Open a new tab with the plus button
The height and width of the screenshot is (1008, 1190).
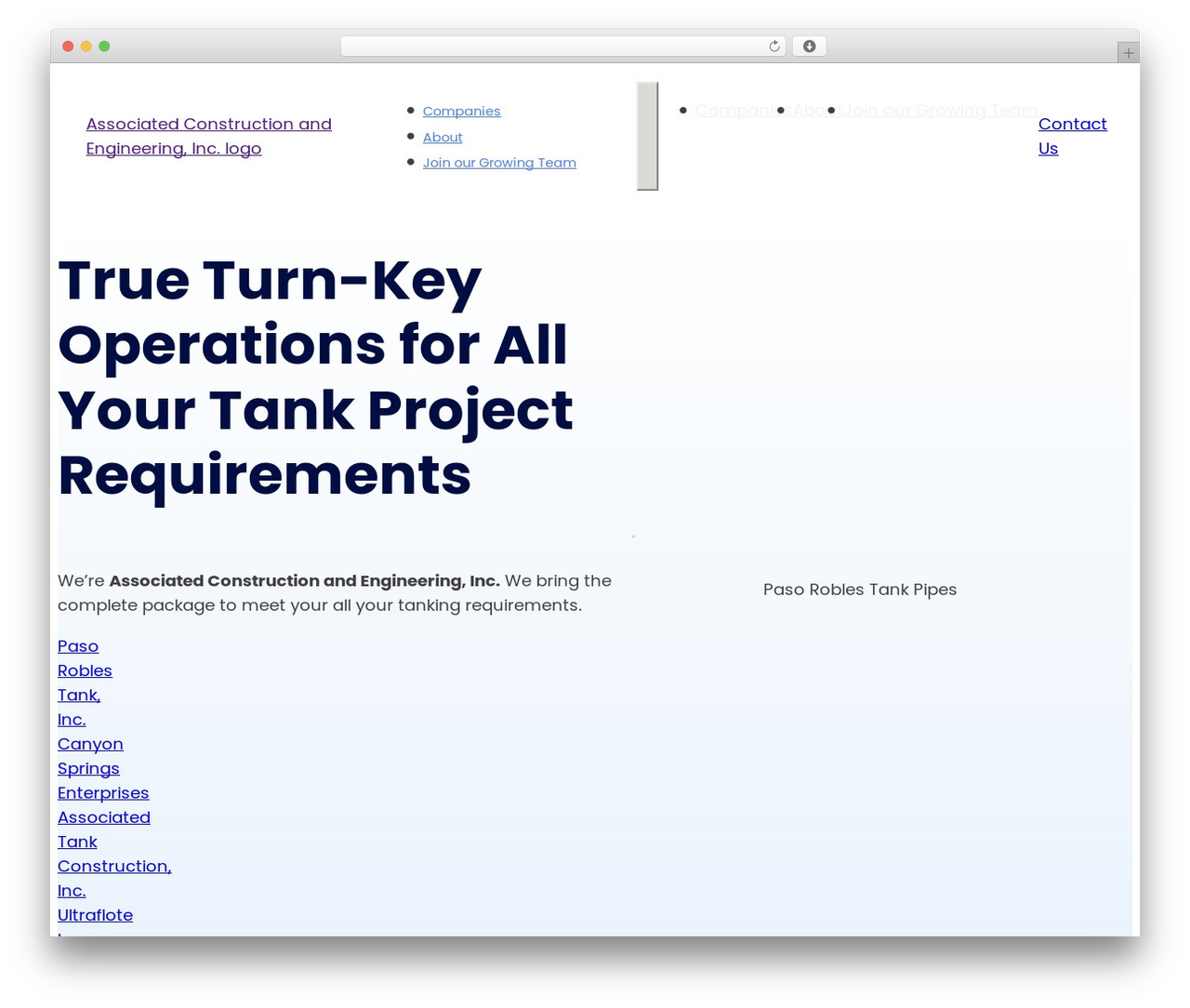pos(1128,53)
